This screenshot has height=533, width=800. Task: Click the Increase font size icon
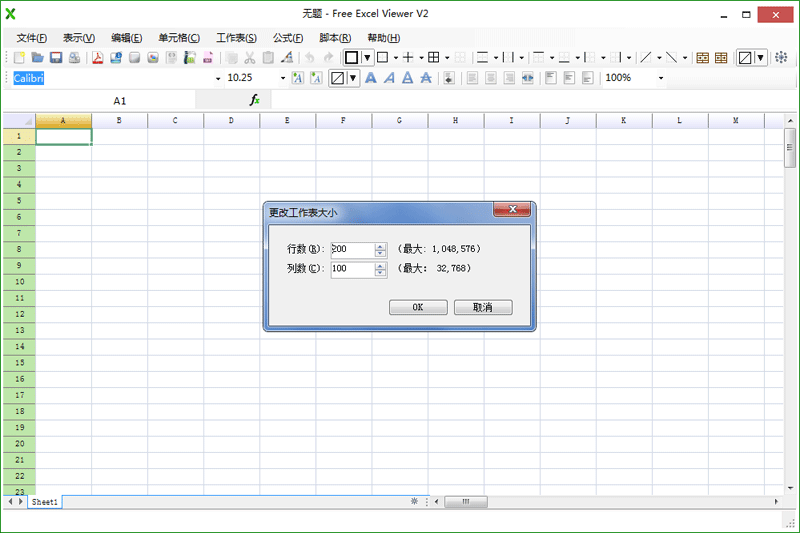(297, 78)
